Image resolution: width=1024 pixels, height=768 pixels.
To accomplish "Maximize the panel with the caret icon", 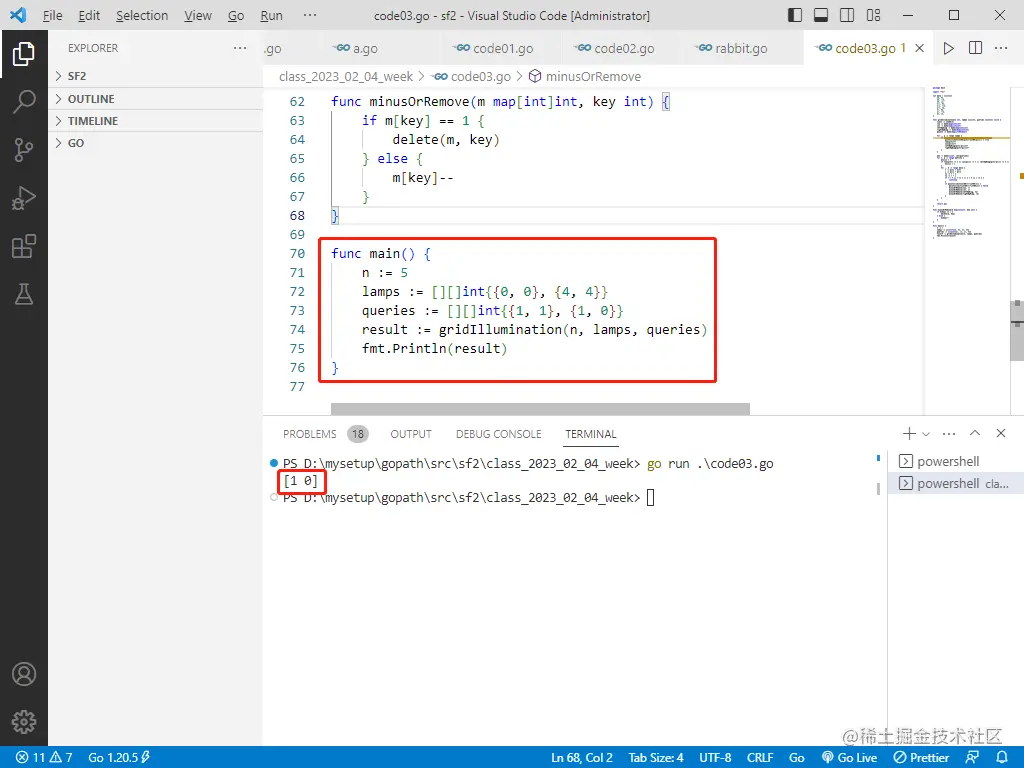I will coord(975,433).
